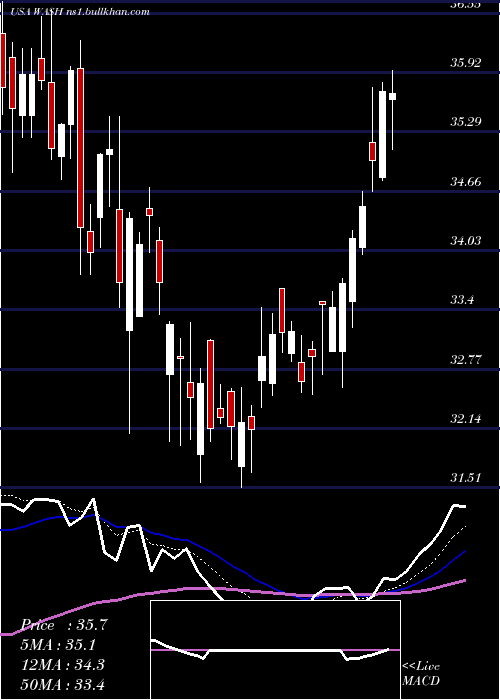Click the 34.66 price axis label
Viewport: 500px width, 700px height.
(x=466, y=181)
